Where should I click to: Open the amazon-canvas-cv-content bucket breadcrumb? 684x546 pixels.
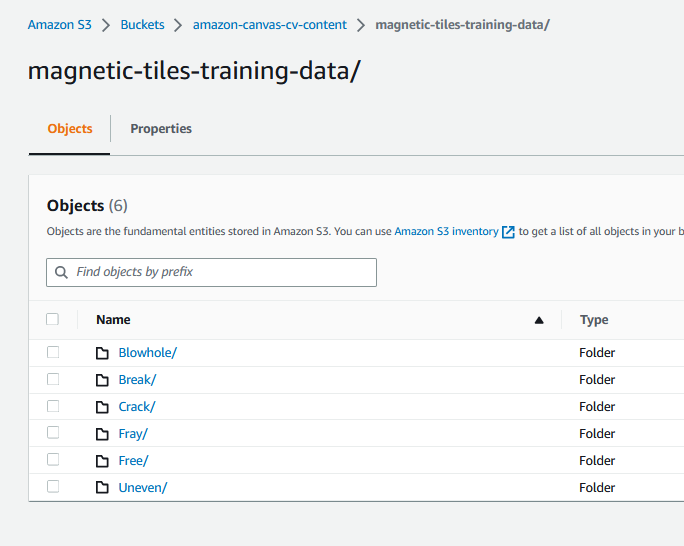click(270, 24)
